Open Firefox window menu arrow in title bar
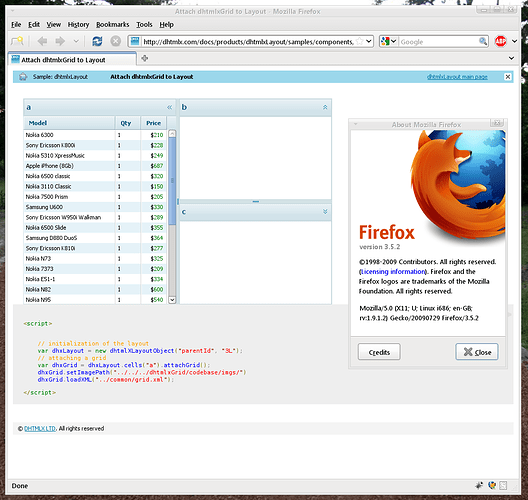528x500 pixels. coord(12,11)
